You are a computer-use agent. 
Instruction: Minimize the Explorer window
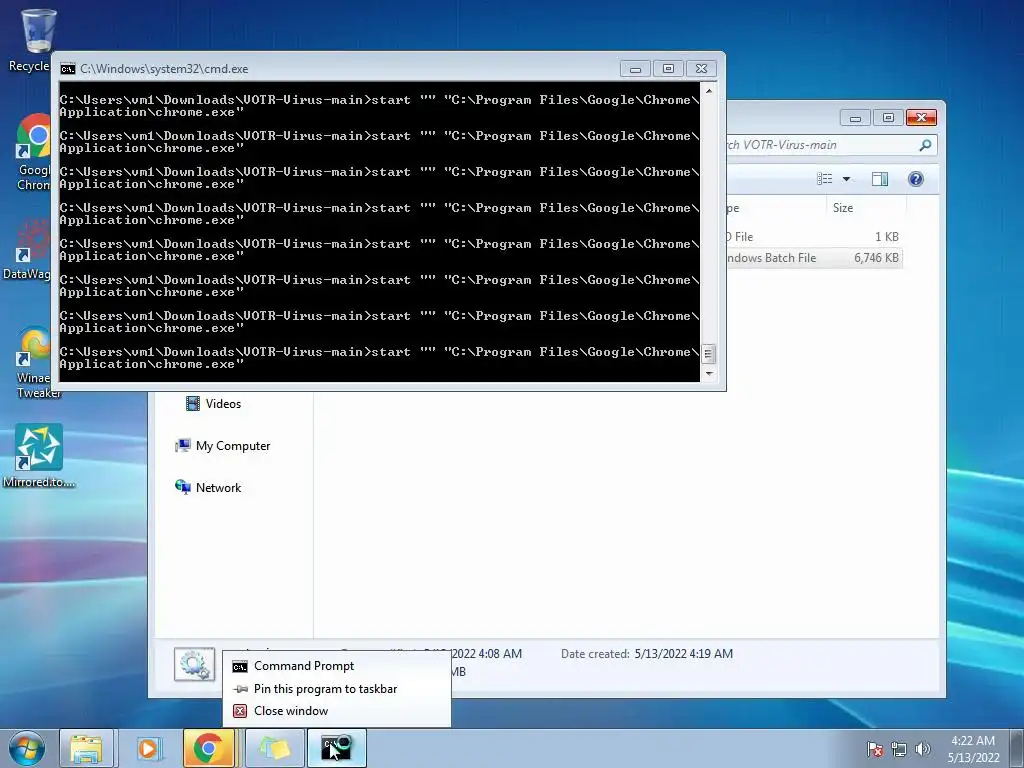[855, 118]
